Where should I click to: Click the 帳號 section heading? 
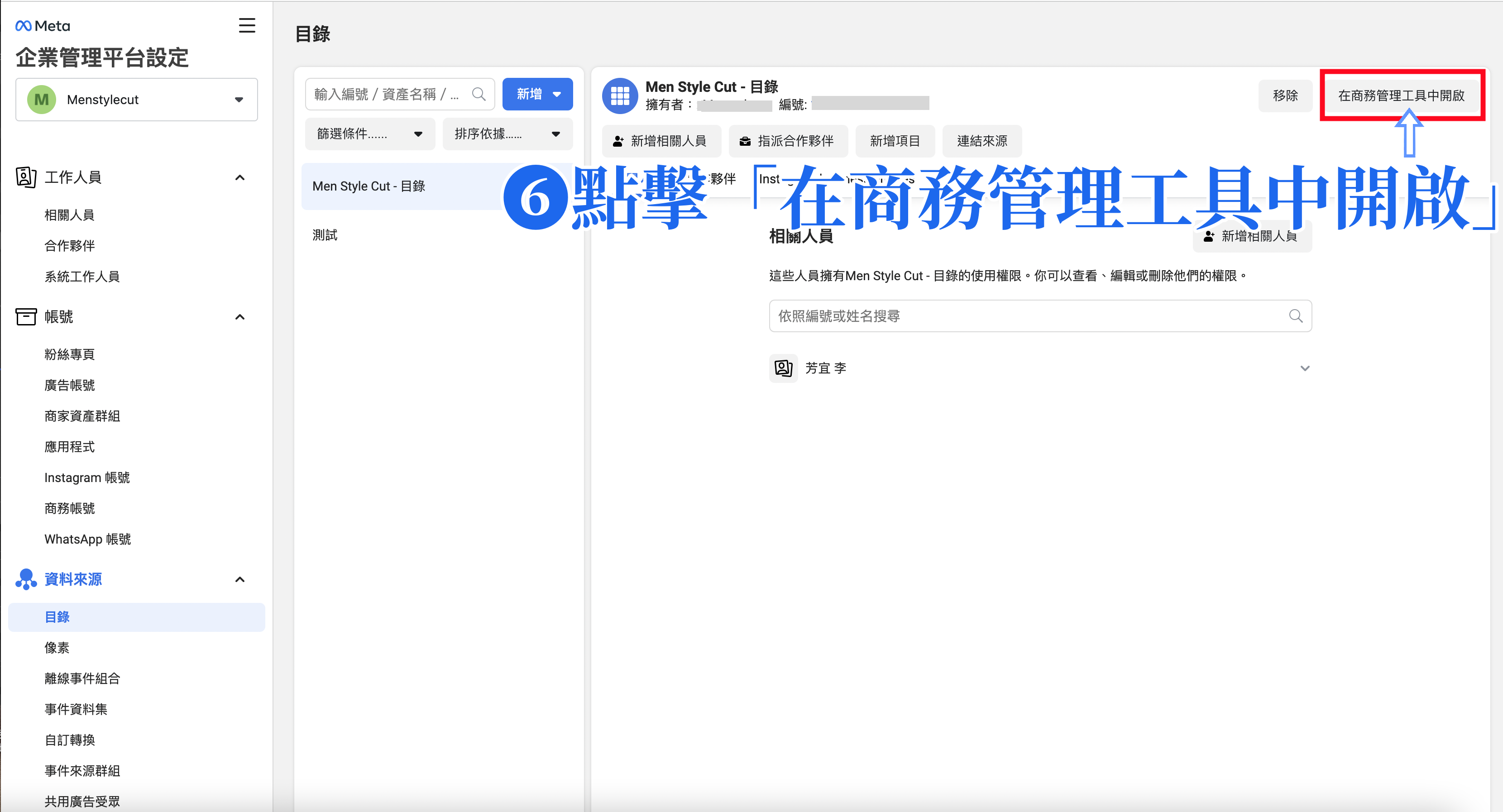click(59, 317)
